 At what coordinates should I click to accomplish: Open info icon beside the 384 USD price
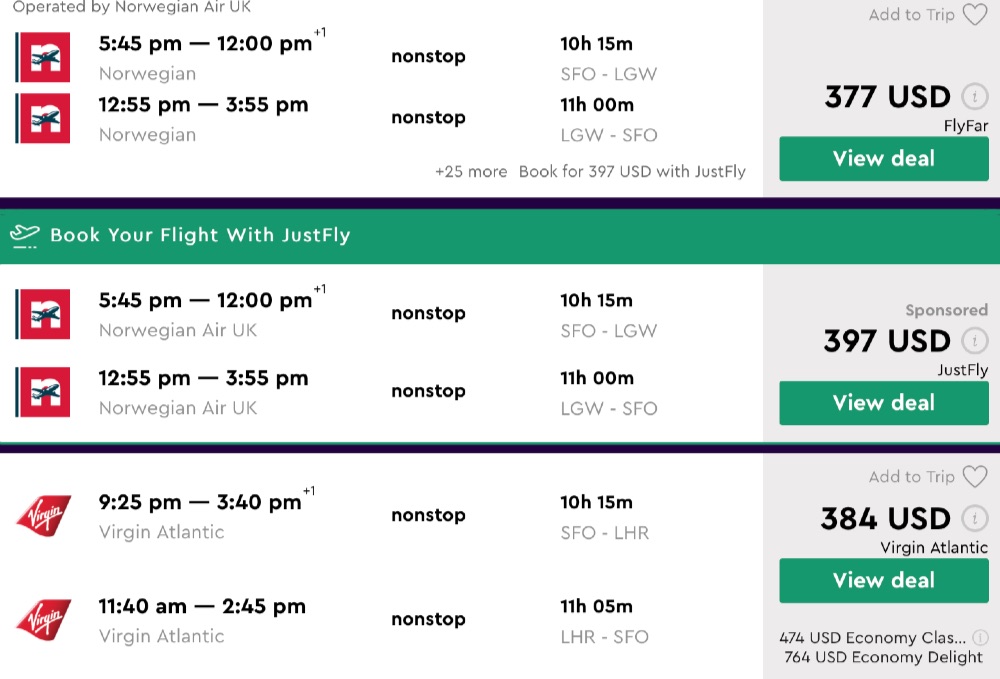[x=974, y=519]
